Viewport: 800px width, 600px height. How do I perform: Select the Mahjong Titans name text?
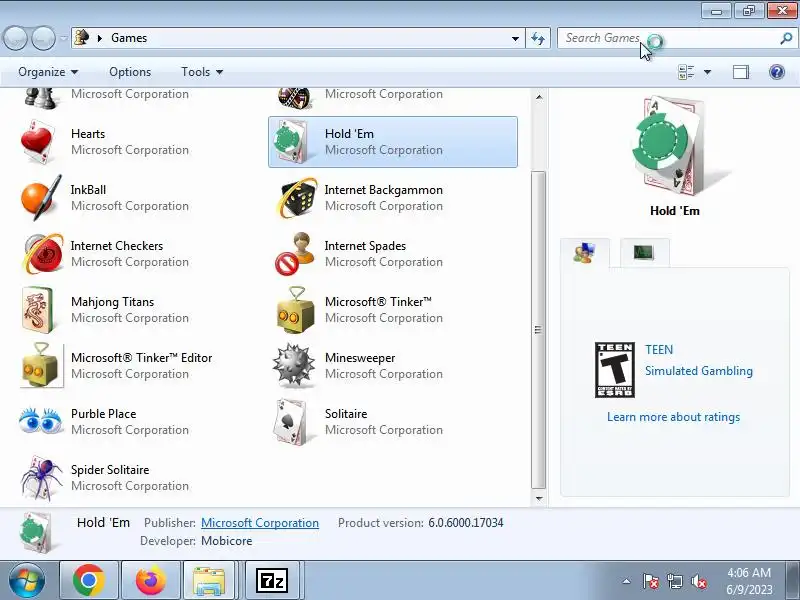112,302
